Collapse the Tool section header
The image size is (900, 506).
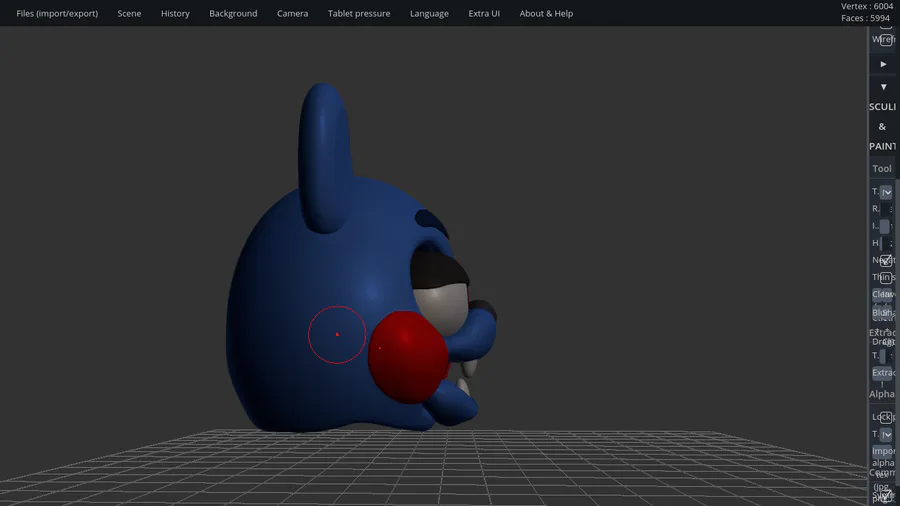[x=882, y=168]
